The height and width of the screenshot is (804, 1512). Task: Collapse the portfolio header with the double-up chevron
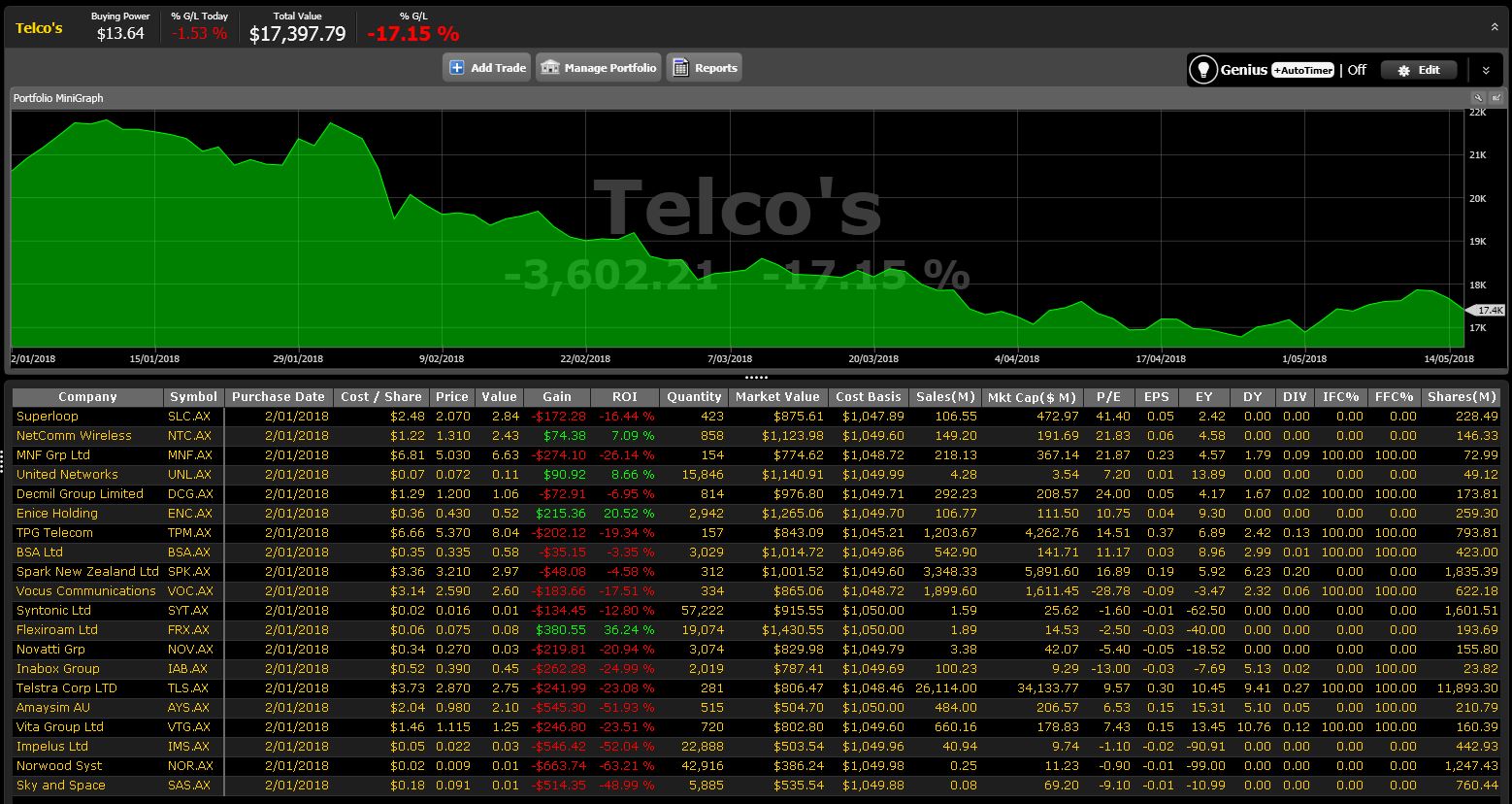pyautogui.click(x=1495, y=27)
